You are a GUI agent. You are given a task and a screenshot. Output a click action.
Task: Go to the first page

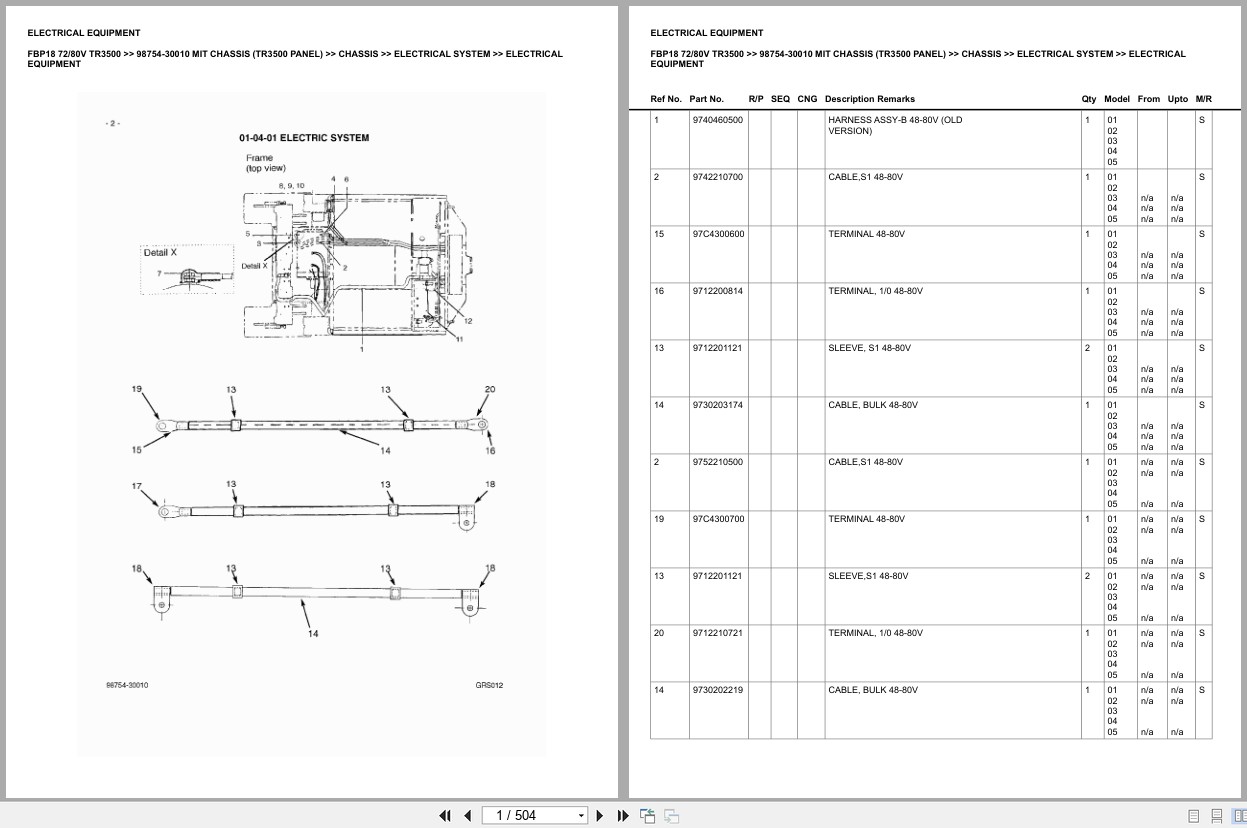pos(445,815)
